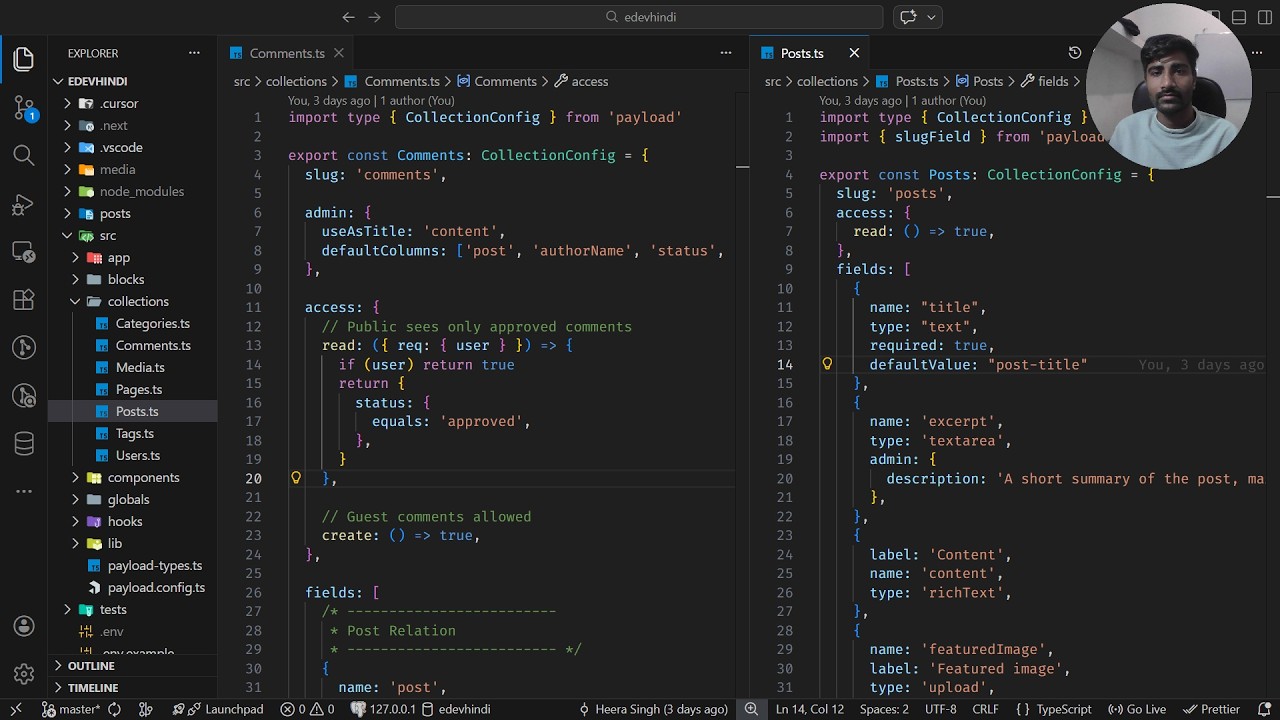Open the Accounts menu icon
1280x720 pixels.
[x=24, y=626]
